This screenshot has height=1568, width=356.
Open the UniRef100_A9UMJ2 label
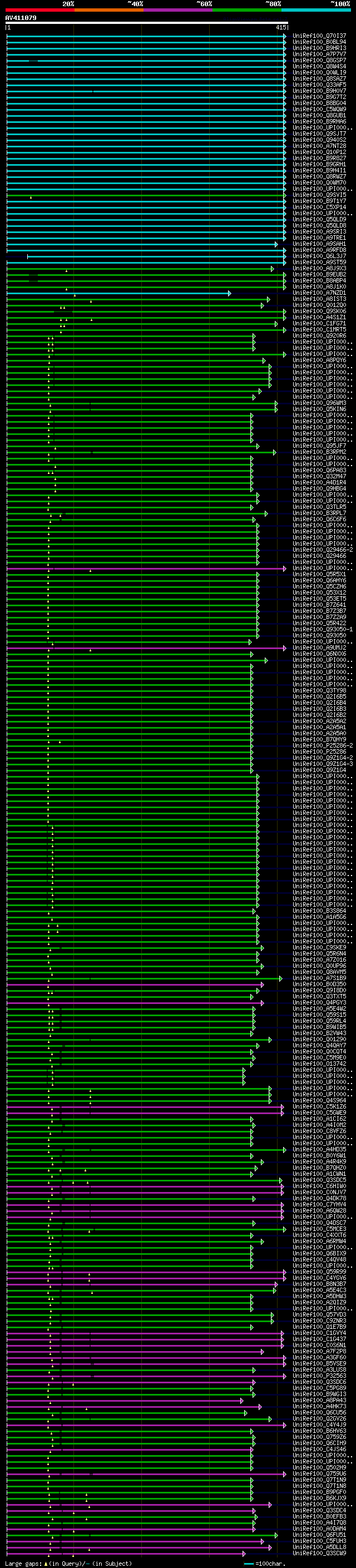tap(319, 647)
